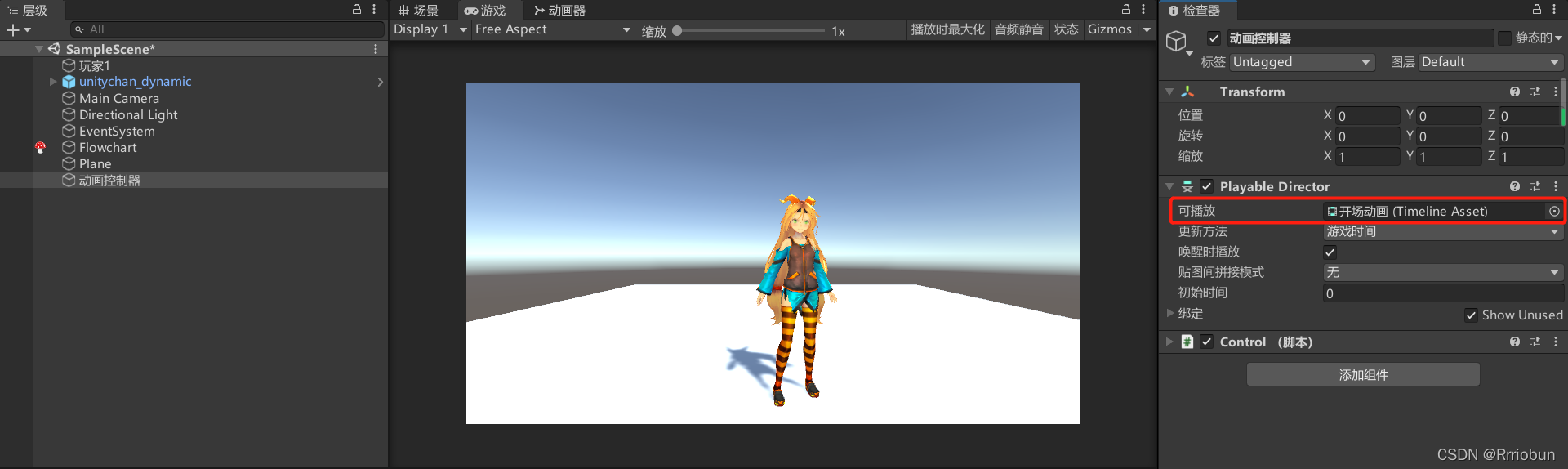Click the Gizmos toggle button
Screen dimensions: 1568x469
tap(1110, 29)
